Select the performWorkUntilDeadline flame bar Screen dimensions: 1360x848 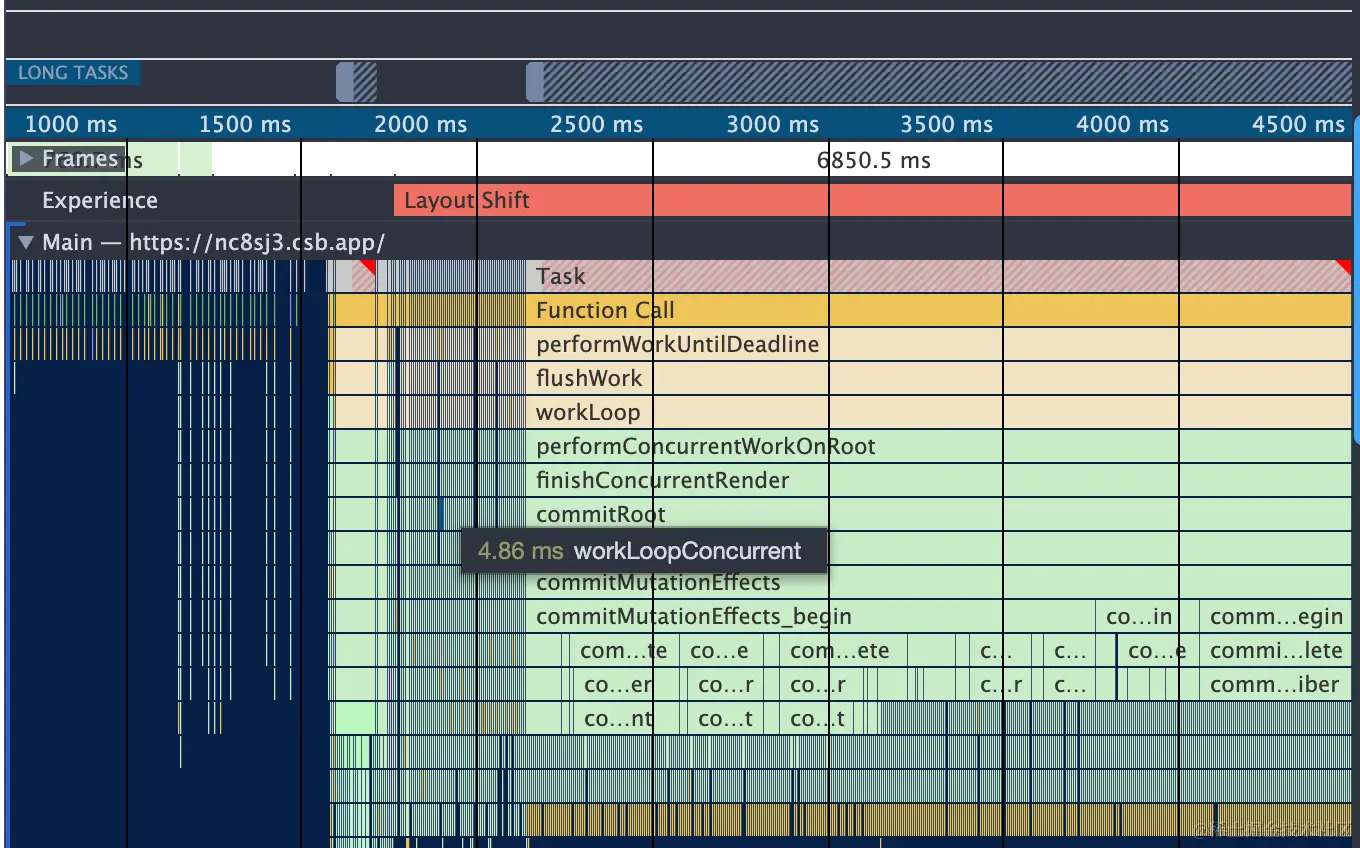click(x=939, y=344)
